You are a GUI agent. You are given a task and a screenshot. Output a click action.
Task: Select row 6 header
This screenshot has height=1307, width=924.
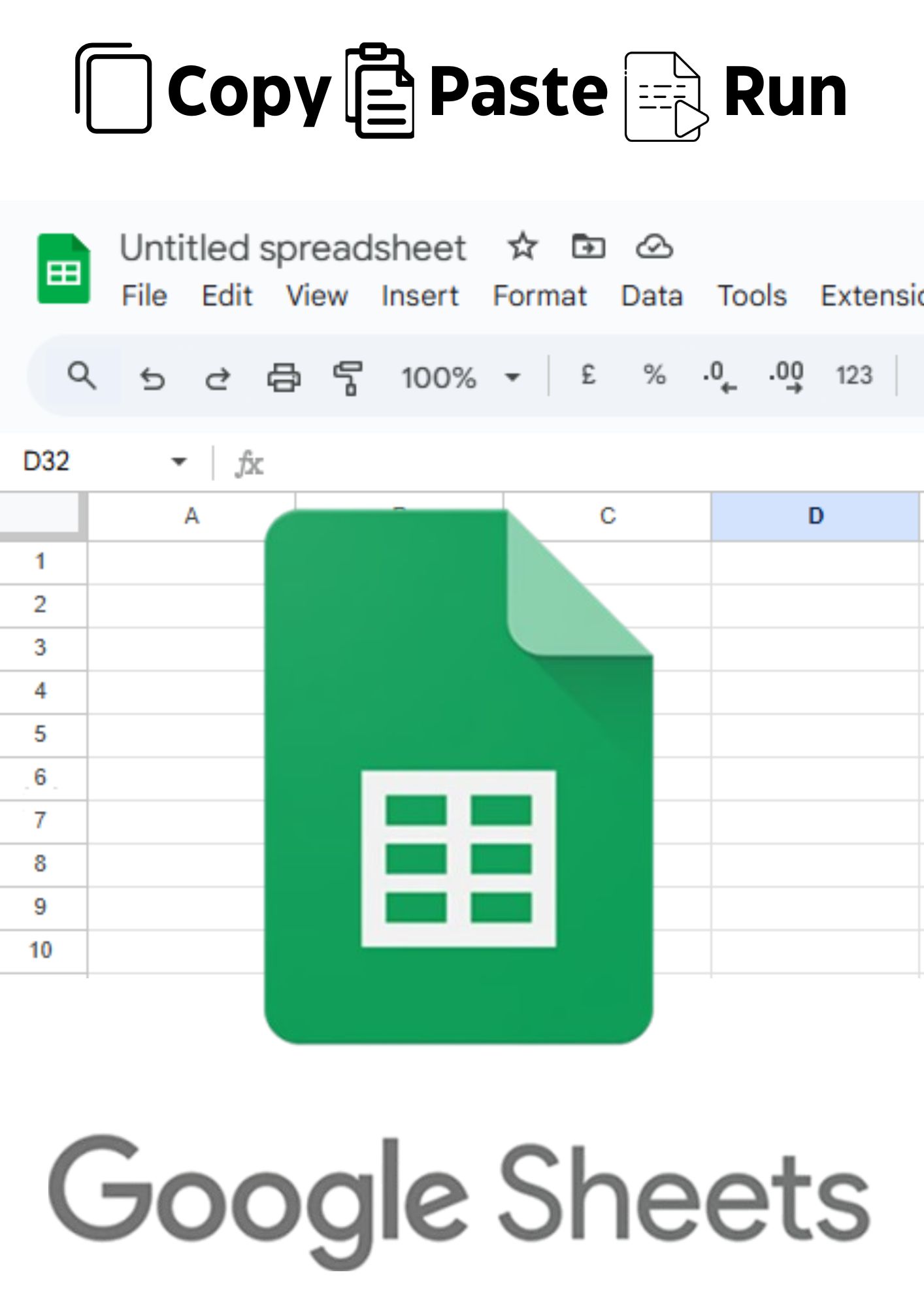point(43,778)
